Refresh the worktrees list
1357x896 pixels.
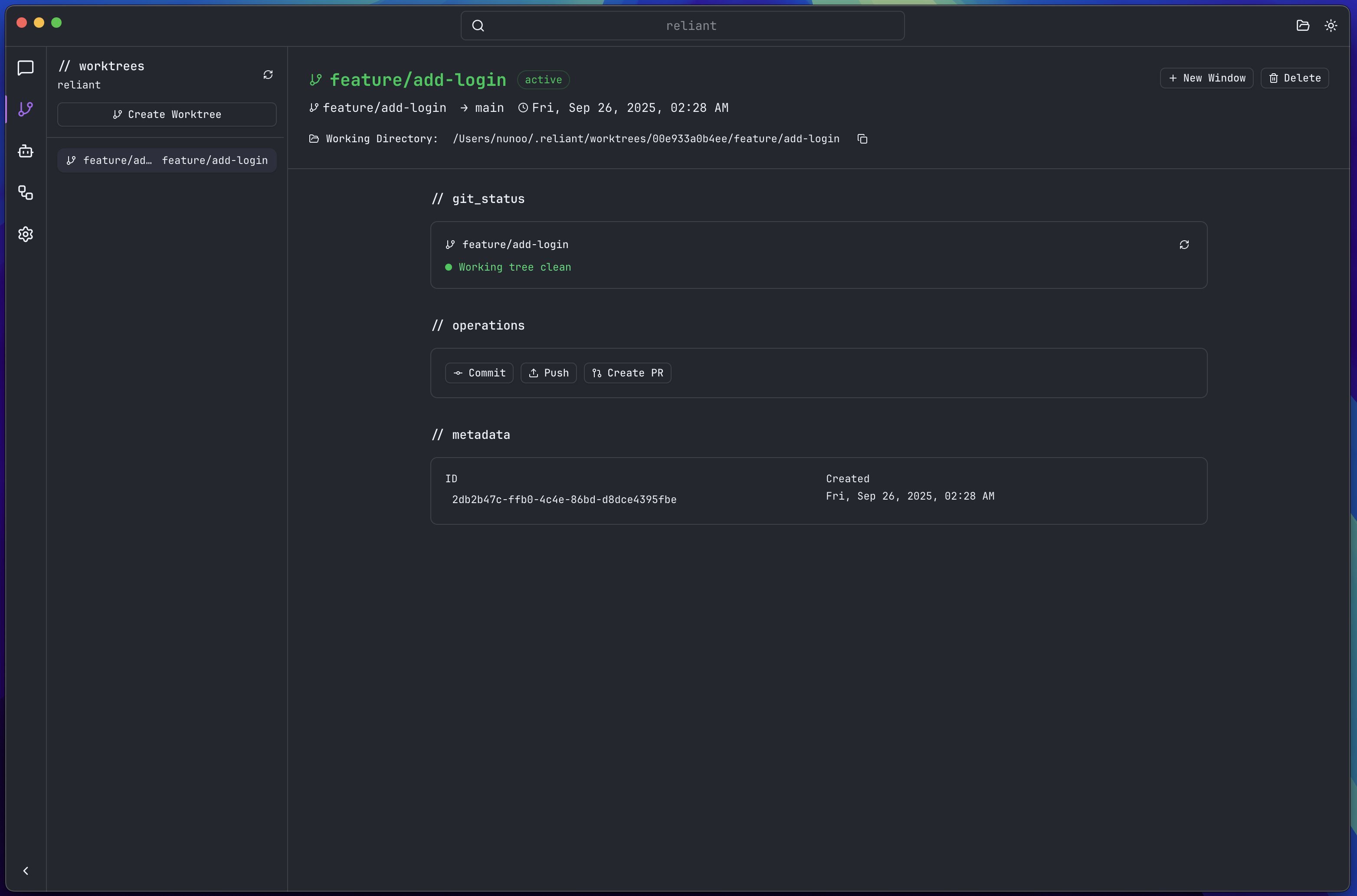click(268, 74)
